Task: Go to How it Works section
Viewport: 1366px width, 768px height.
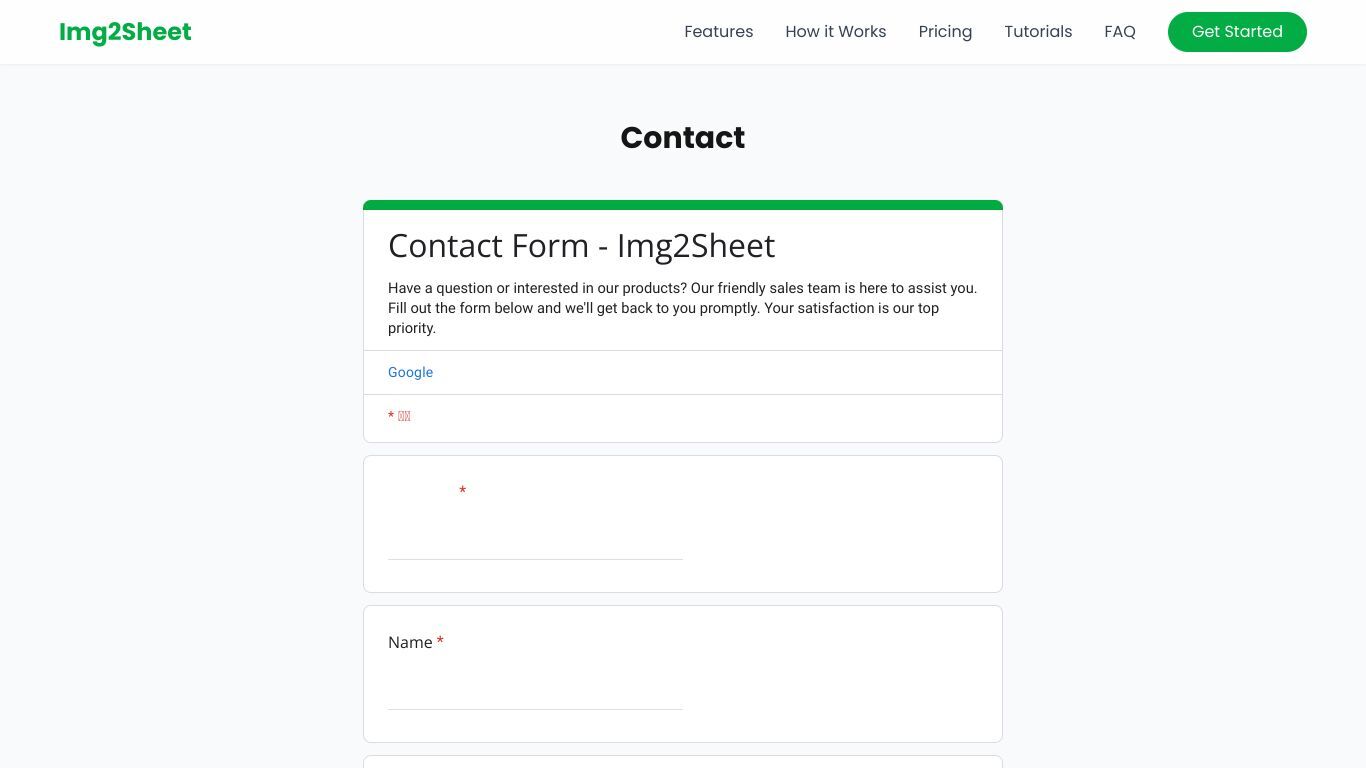Action: (x=835, y=32)
